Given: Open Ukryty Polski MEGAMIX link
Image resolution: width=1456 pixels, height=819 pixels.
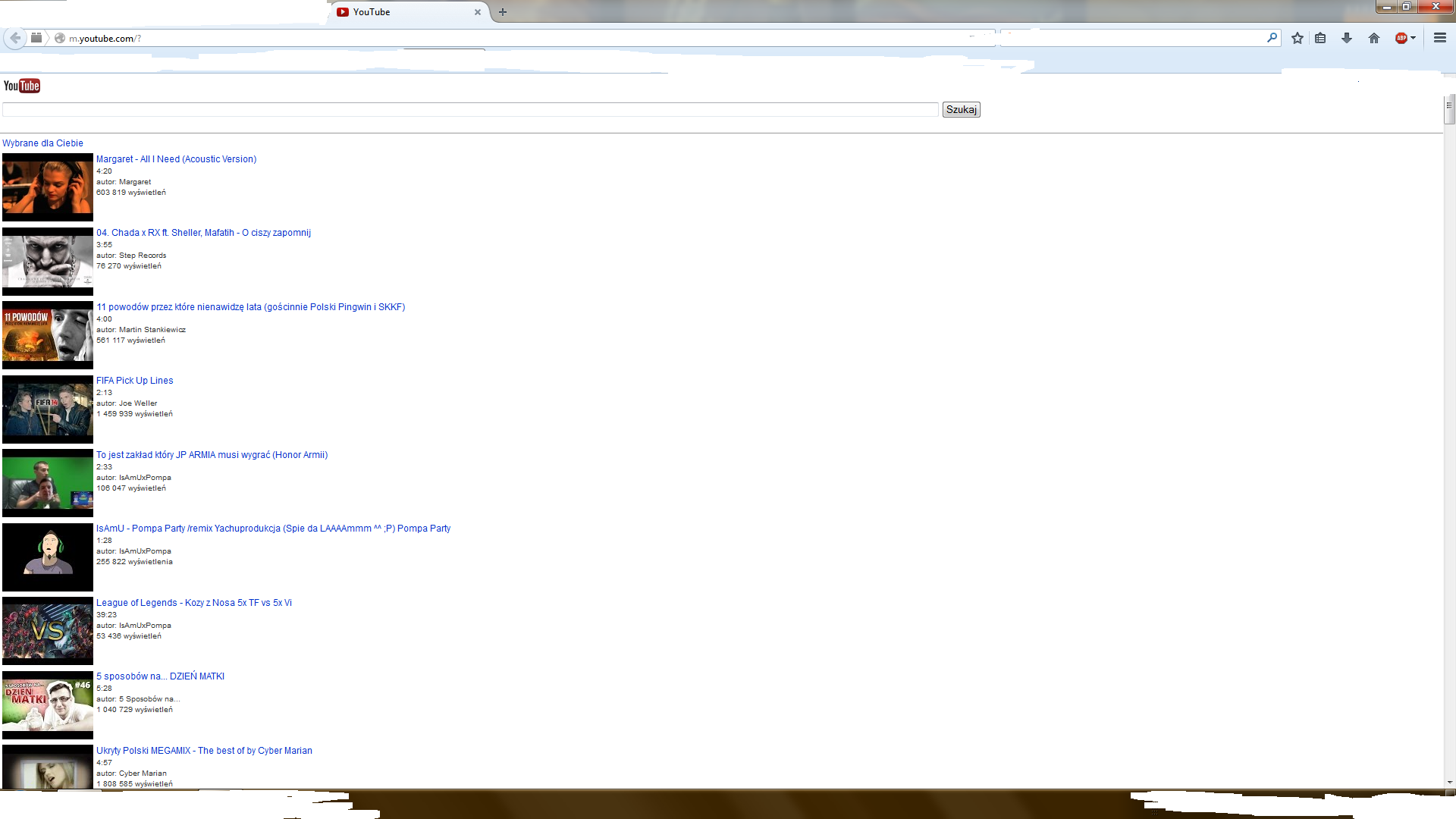Looking at the screenshot, I should [204, 751].
